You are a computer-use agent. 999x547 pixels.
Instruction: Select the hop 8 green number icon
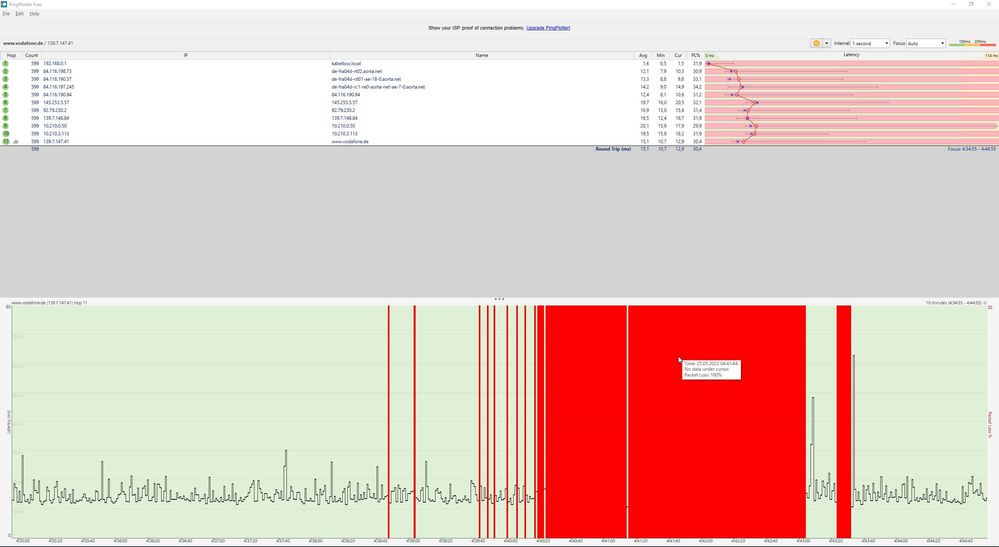(x=6, y=118)
